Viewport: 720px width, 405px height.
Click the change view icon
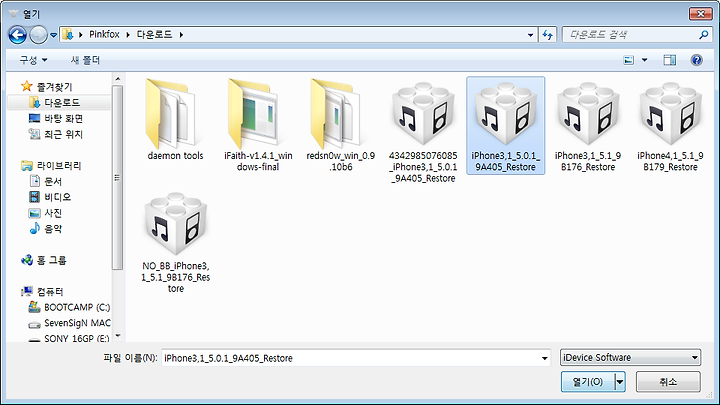coord(629,60)
